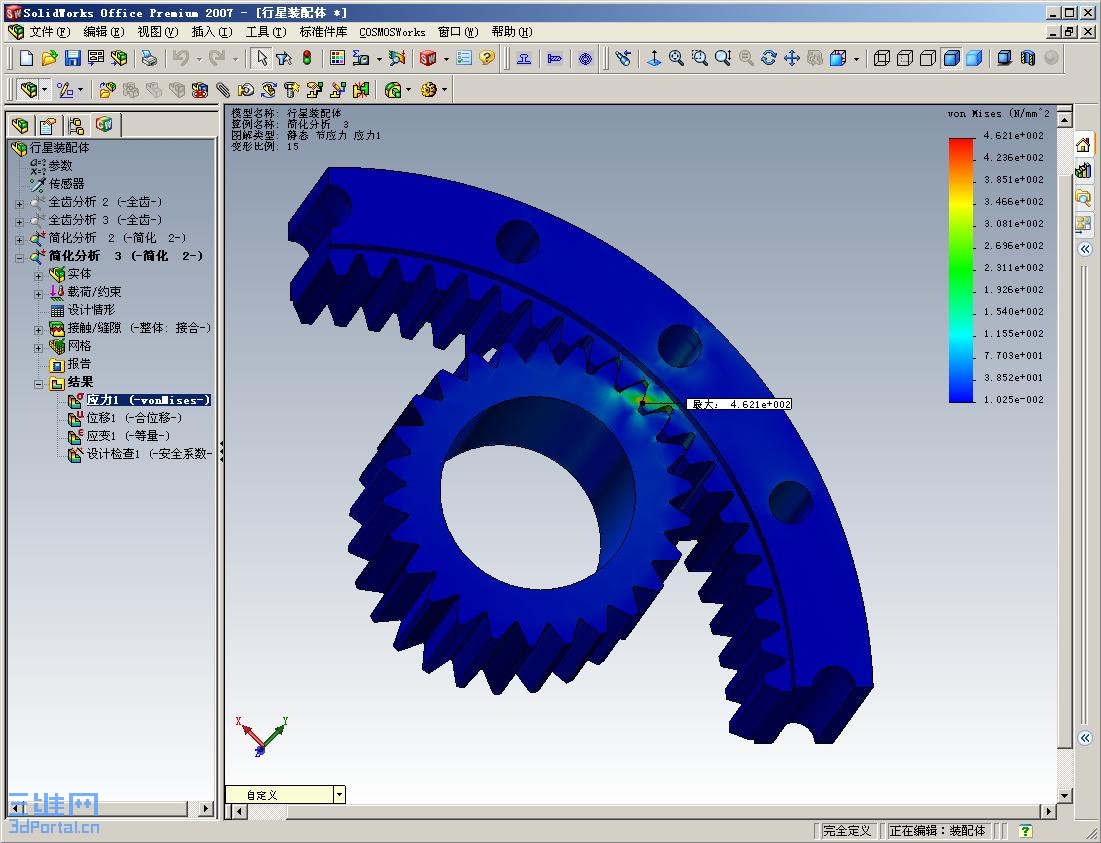This screenshot has width=1101, height=843.
Task: Expand the 简化分析 2 study node
Action: point(20,240)
